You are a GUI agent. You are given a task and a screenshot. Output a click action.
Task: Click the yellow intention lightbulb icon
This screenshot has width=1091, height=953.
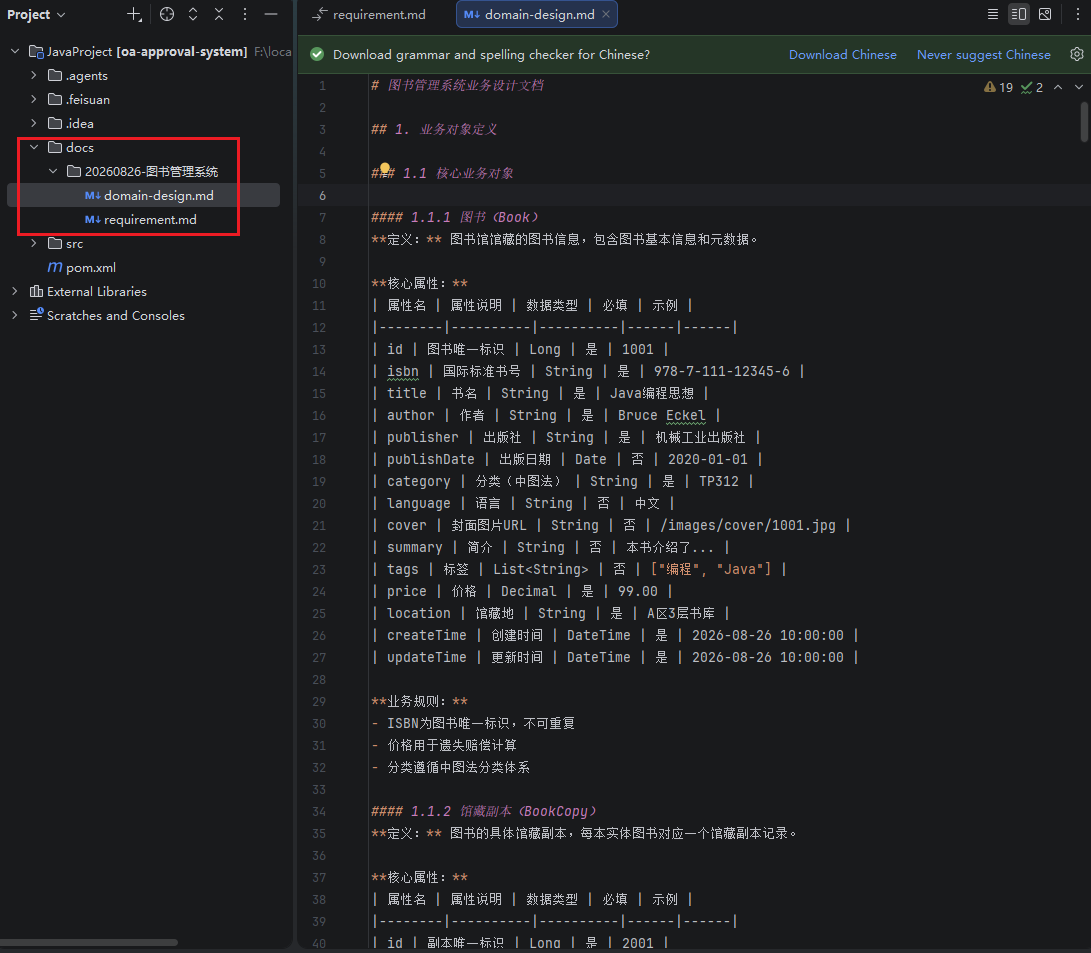coord(385,168)
